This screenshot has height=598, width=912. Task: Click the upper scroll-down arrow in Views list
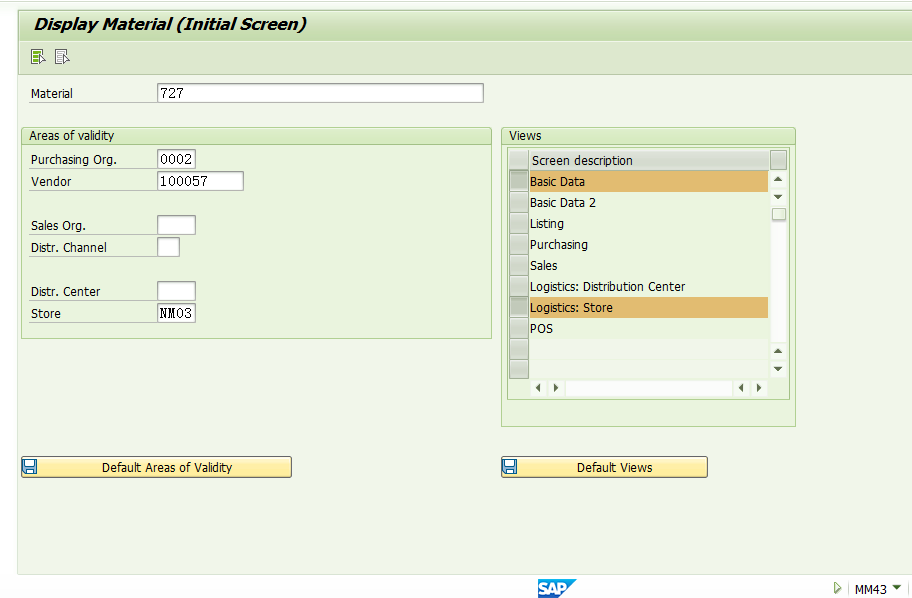pyautogui.click(x=778, y=197)
